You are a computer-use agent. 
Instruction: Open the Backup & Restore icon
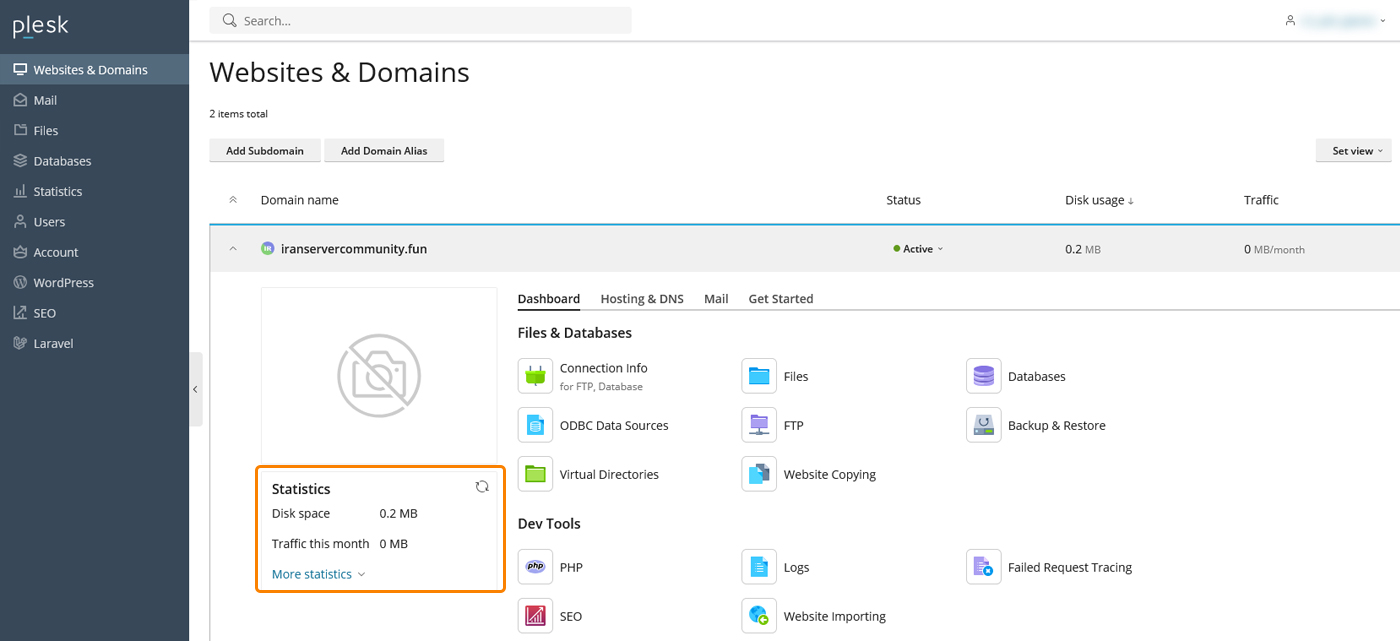coord(983,425)
